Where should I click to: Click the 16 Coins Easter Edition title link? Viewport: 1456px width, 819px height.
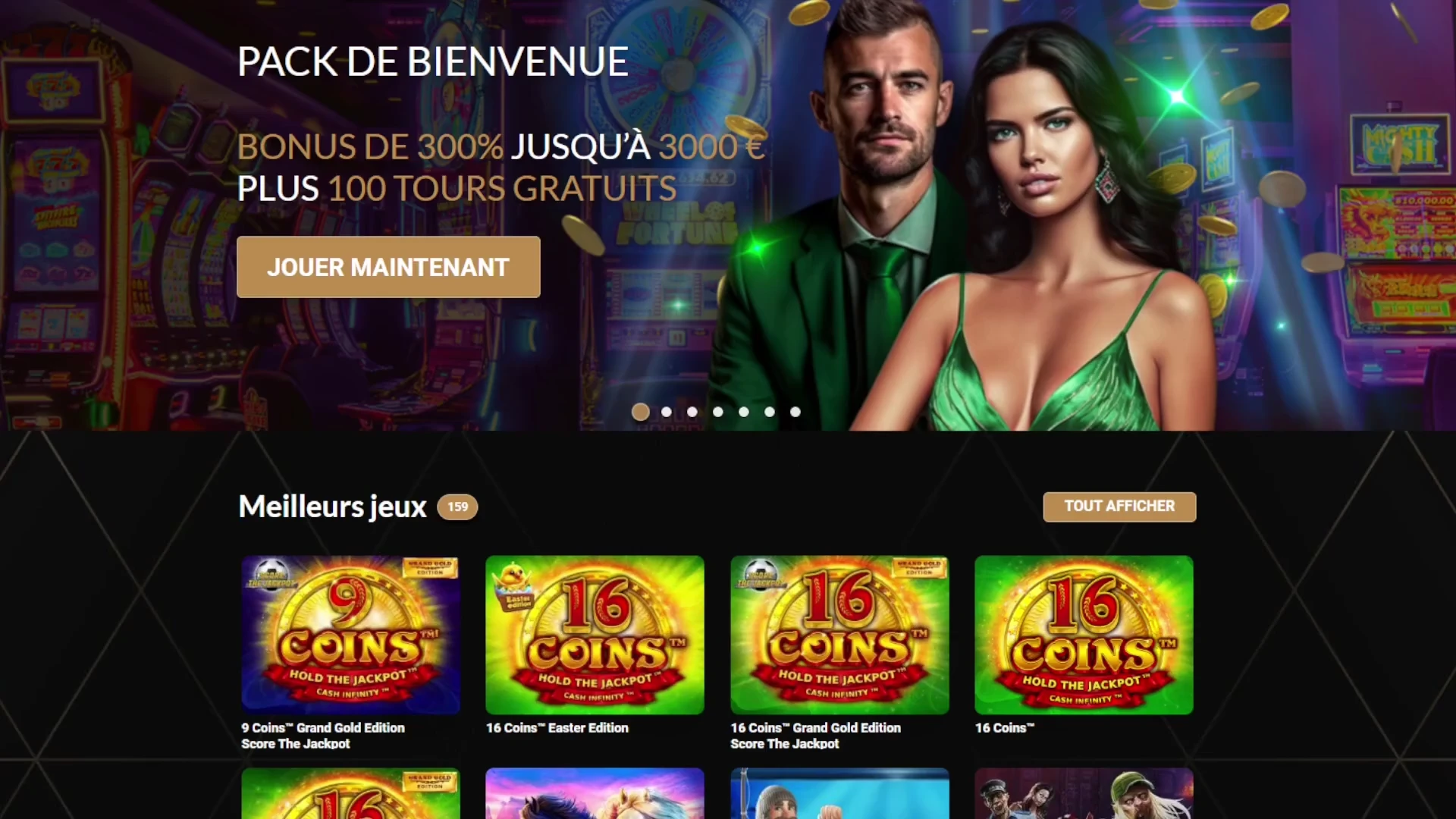(557, 728)
